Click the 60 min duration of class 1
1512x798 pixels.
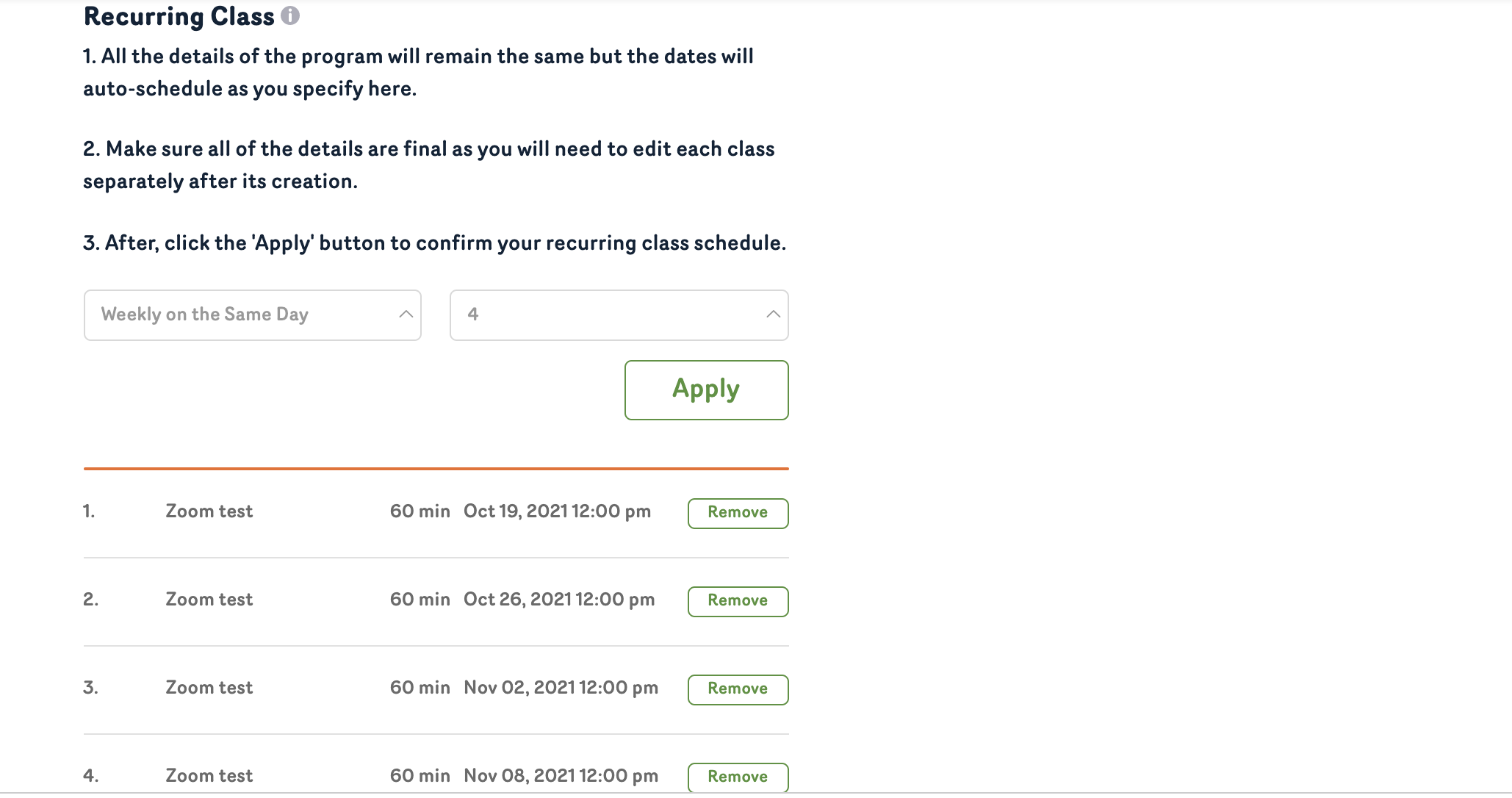click(420, 511)
